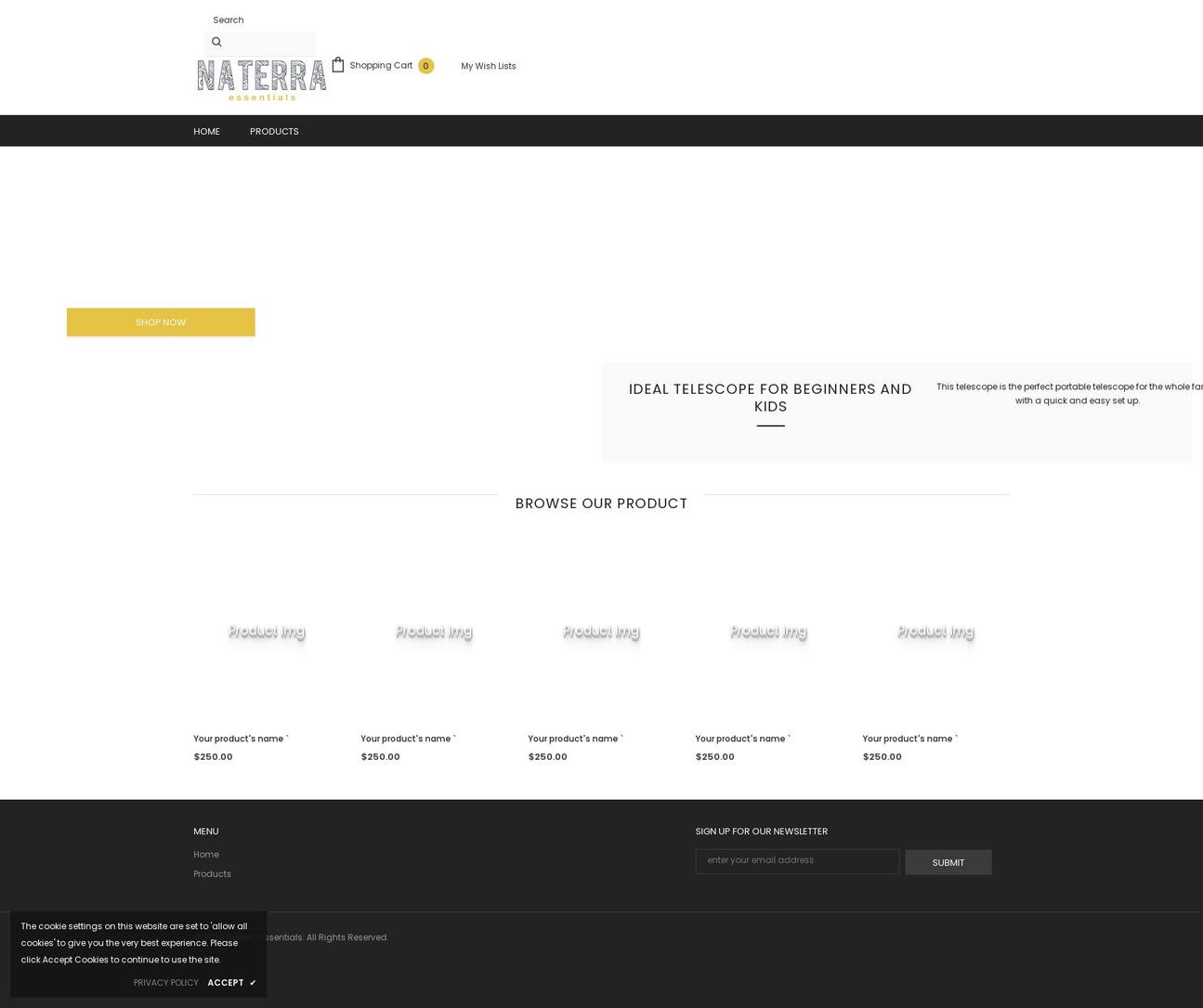Click the yellow cart count badge showing 0
Image resolution: width=1203 pixels, height=1008 pixels.
(425, 65)
